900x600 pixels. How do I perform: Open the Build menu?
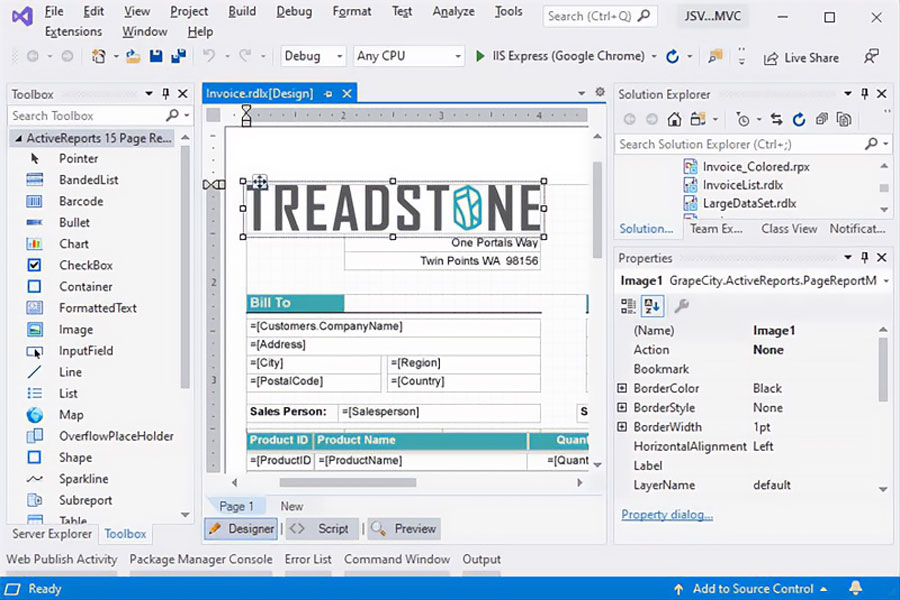[242, 11]
